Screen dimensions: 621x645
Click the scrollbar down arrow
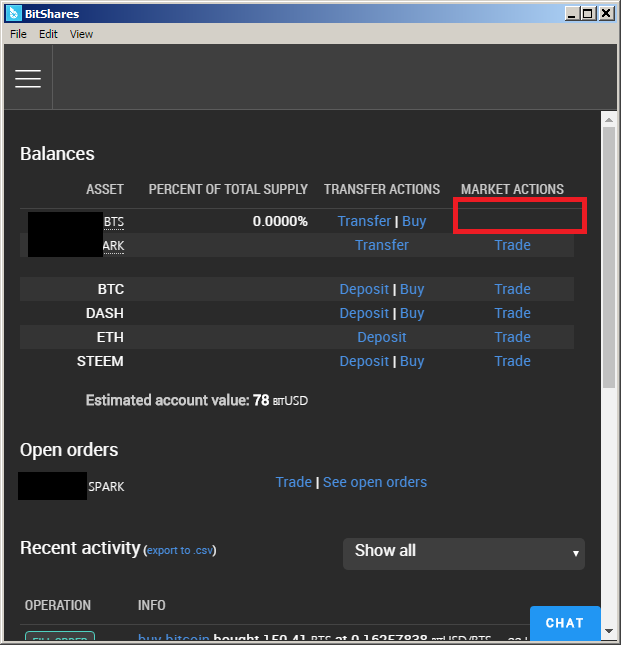pos(609,631)
